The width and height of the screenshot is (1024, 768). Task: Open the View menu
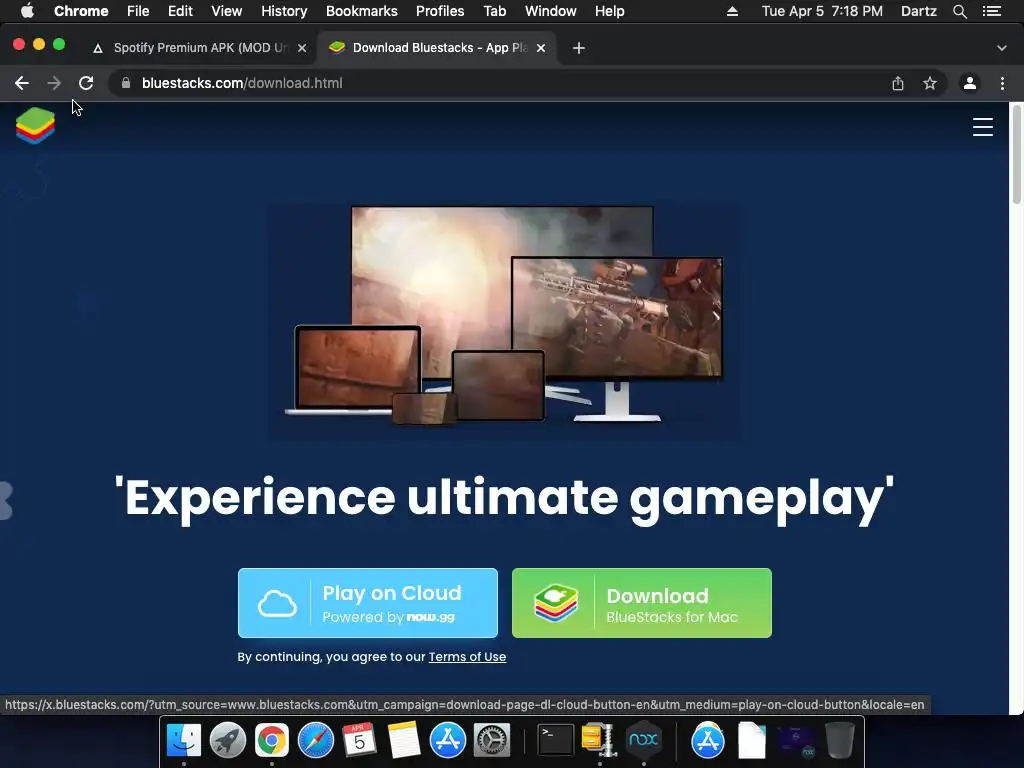[227, 11]
